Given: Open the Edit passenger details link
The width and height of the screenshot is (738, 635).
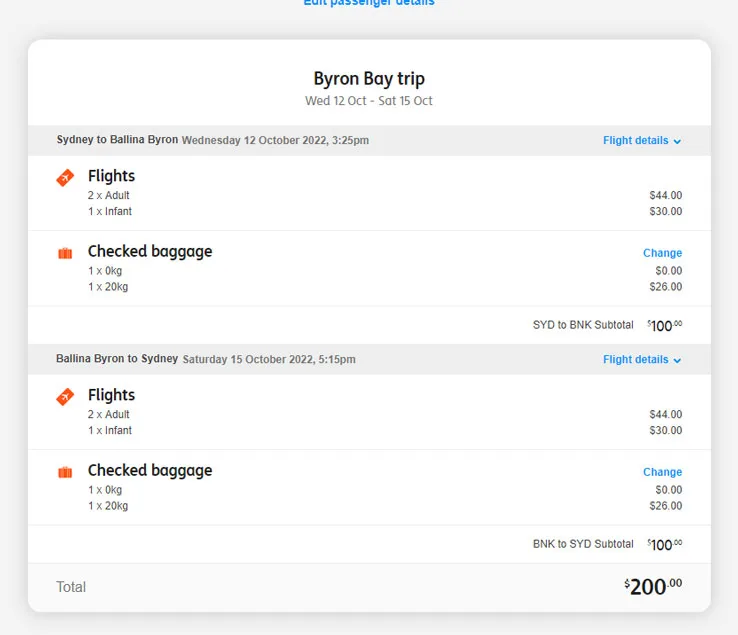Looking at the screenshot, I should click(369, 3).
